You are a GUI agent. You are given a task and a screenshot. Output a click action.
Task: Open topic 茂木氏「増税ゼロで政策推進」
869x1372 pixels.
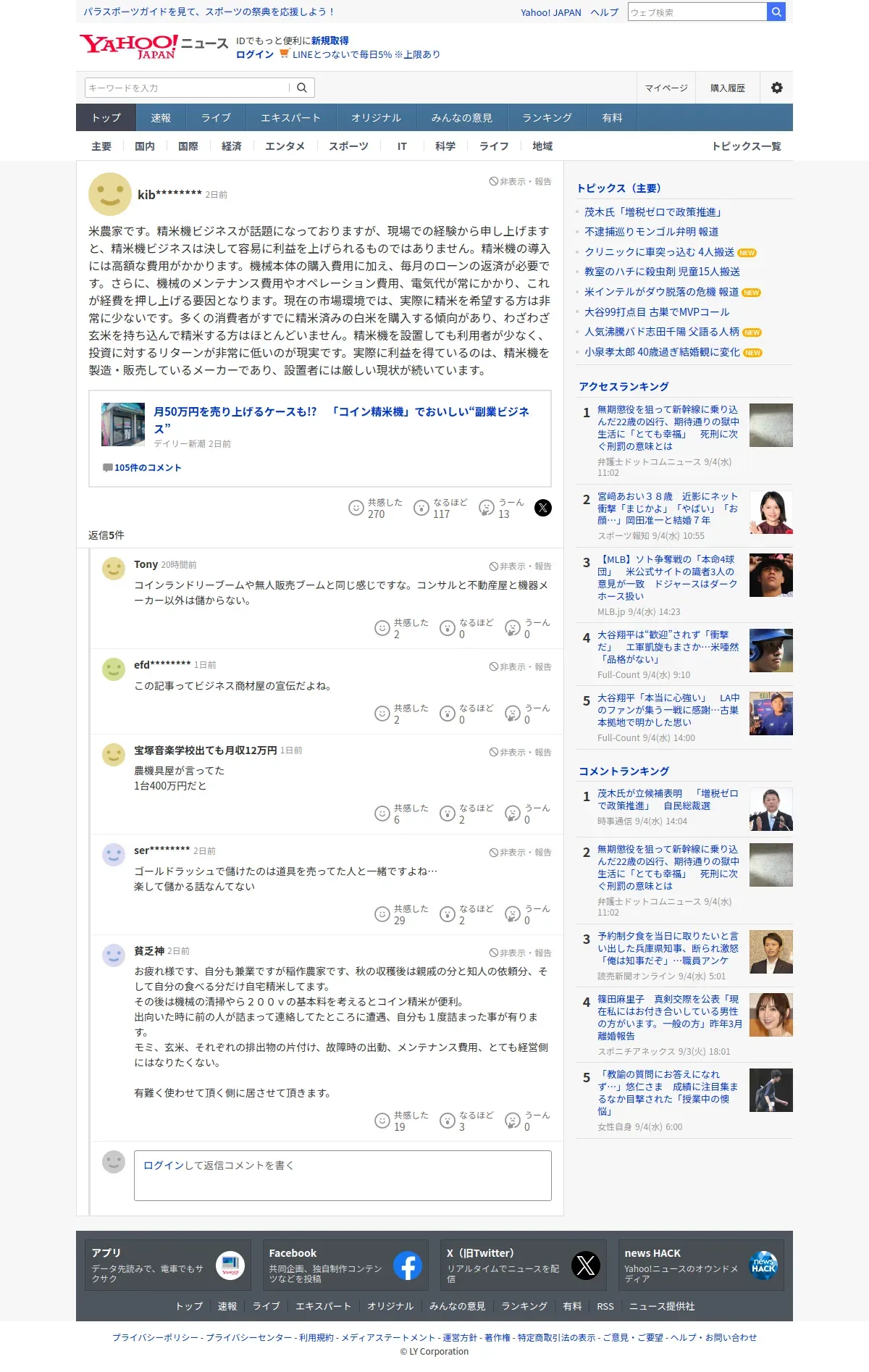point(653,212)
